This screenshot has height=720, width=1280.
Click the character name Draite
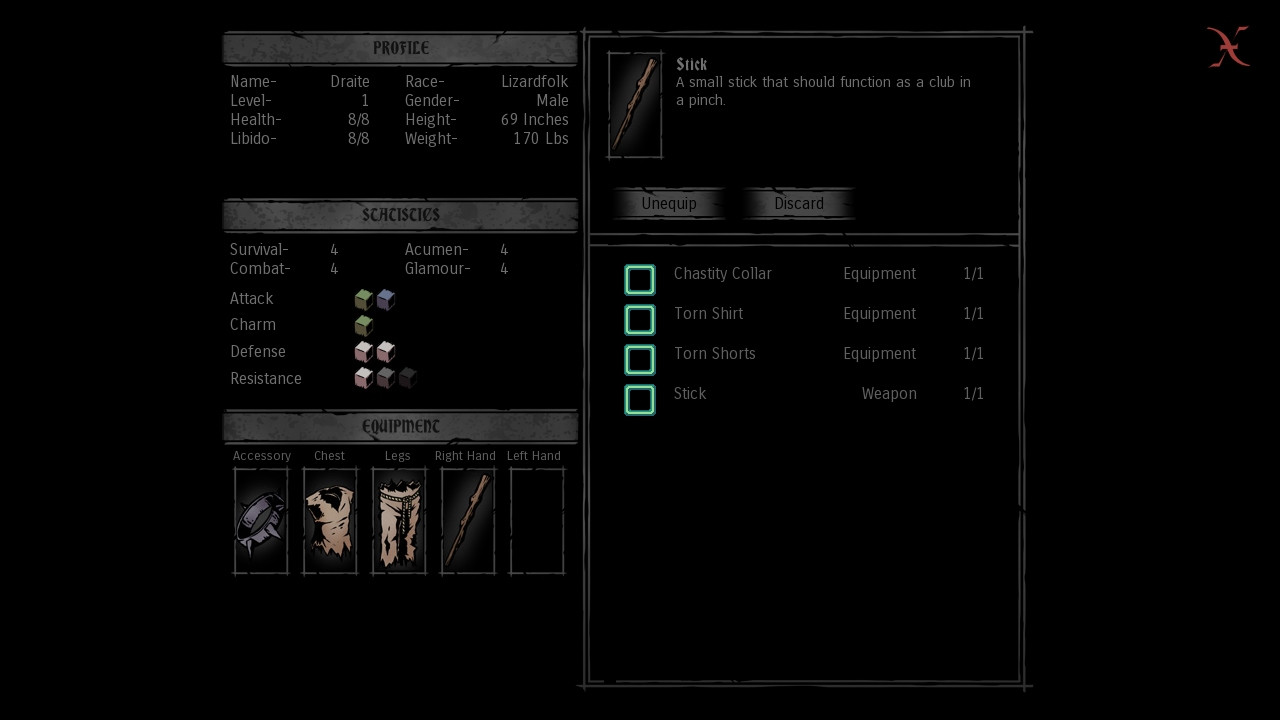[x=350, y=82]
